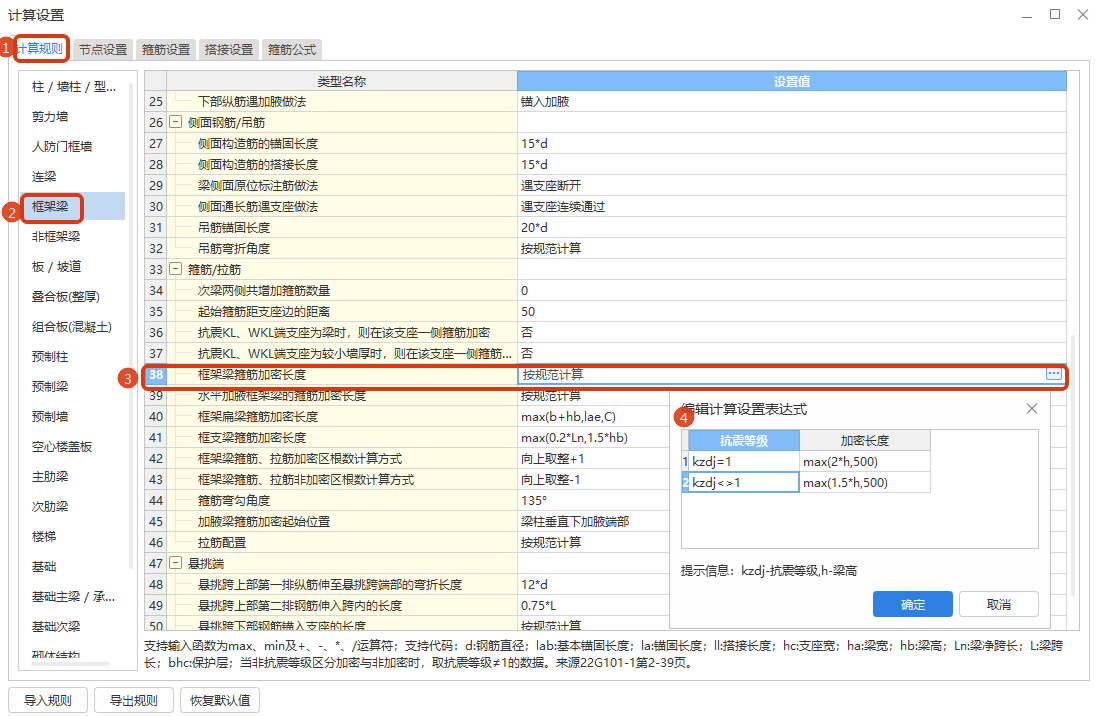
Task: Click the 导入规则 button
Action: pyautogui.click(x=48, y=701)
